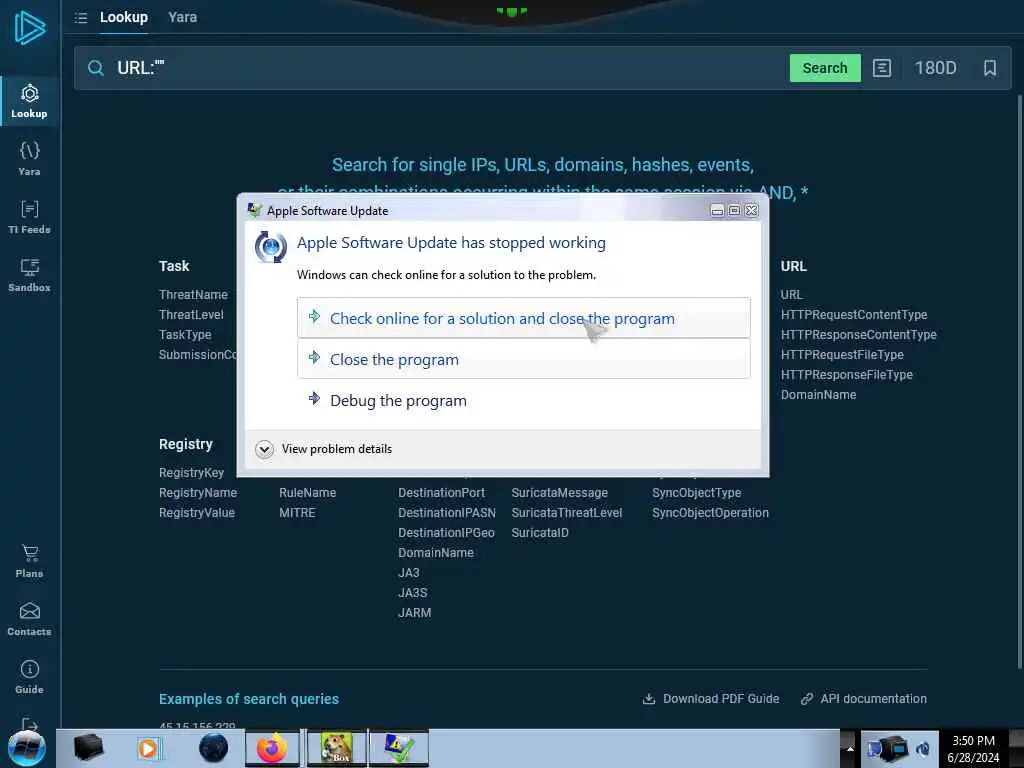Open the warning checkmark taskbar icon
This screenshot has height=768, width=1024.
point(398,748)
